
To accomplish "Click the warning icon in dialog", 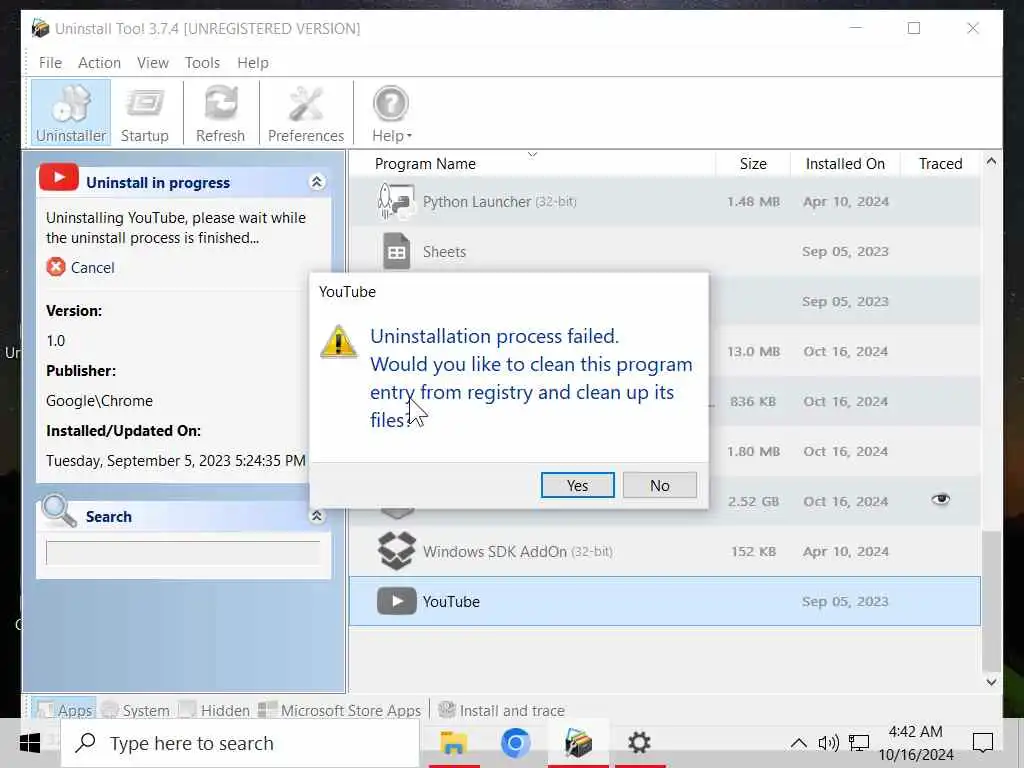I will point(338,341).
